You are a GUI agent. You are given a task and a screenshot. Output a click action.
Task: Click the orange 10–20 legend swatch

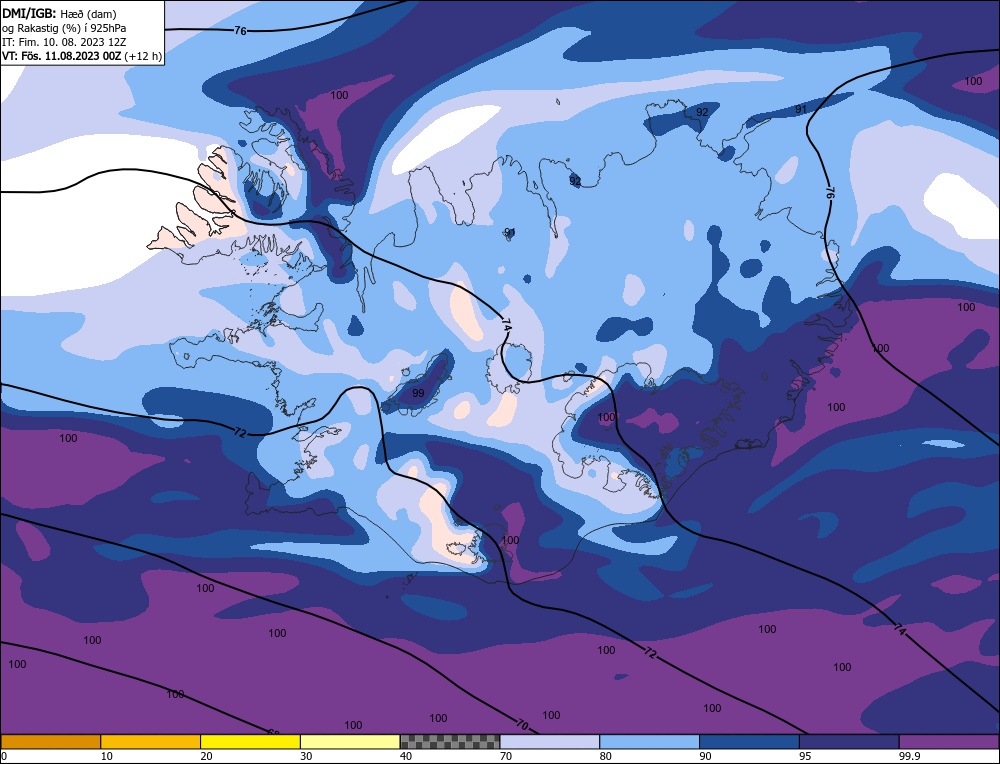(151, 741)
